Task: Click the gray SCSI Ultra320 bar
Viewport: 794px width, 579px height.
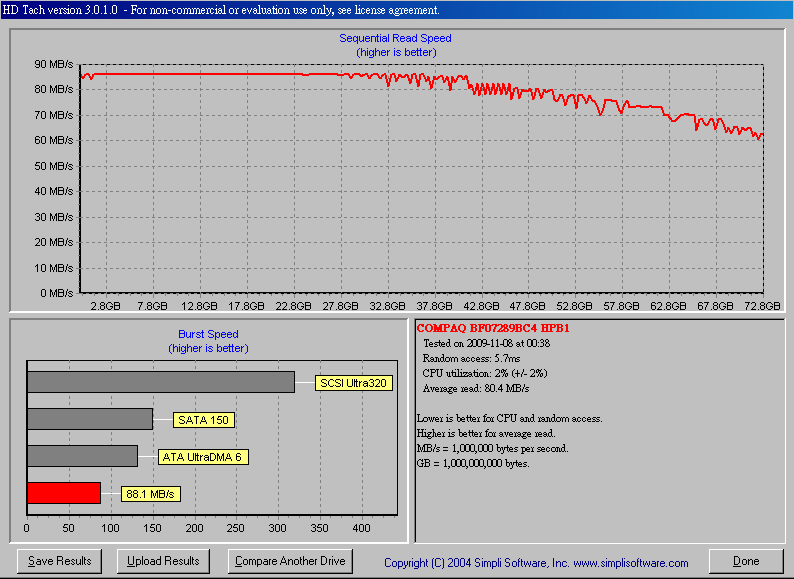Action: click(161, 382)
